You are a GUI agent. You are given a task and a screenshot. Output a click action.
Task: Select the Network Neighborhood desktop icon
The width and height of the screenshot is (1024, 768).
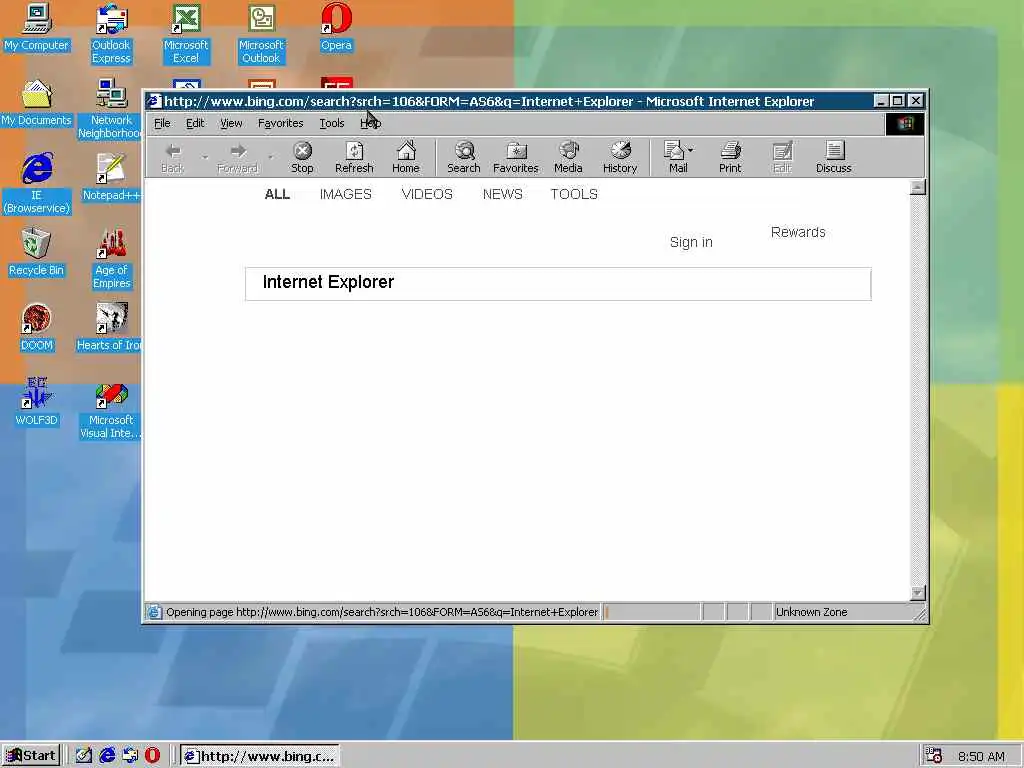pyautogui.click(x=111, y=108)
